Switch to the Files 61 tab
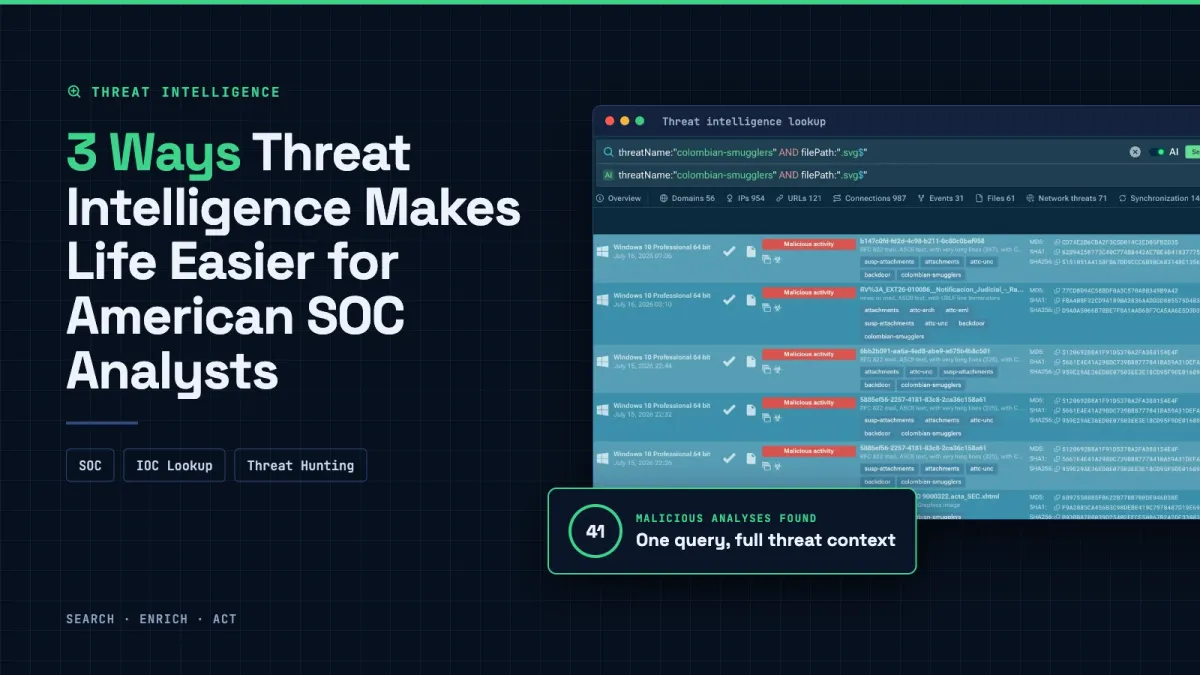Image resolution: width=1200 pixels, height=675 pixels. pyautogui.click(x=995, y=198)
